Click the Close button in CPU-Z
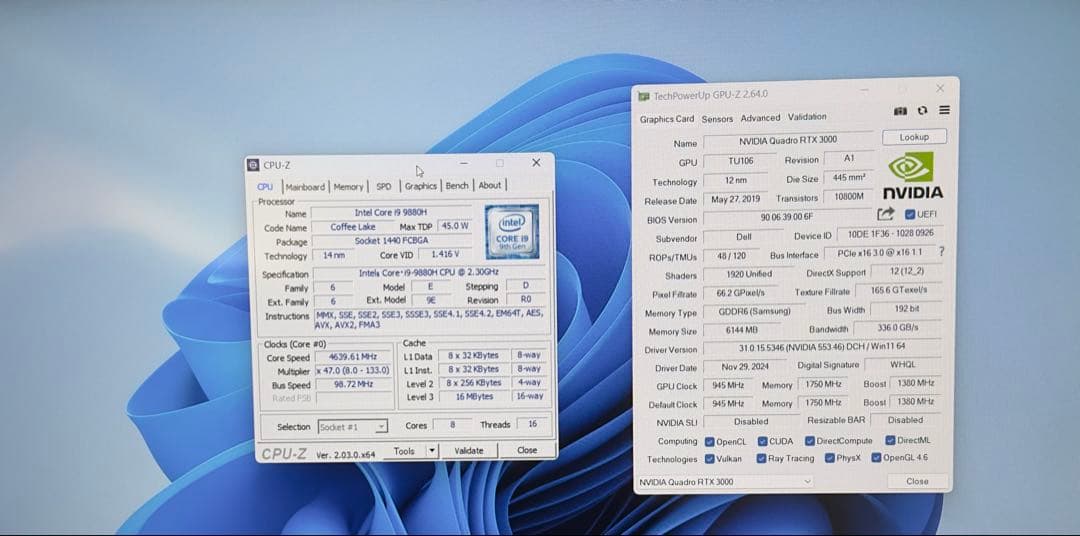The image size is (1080, 536). [527, 450]
